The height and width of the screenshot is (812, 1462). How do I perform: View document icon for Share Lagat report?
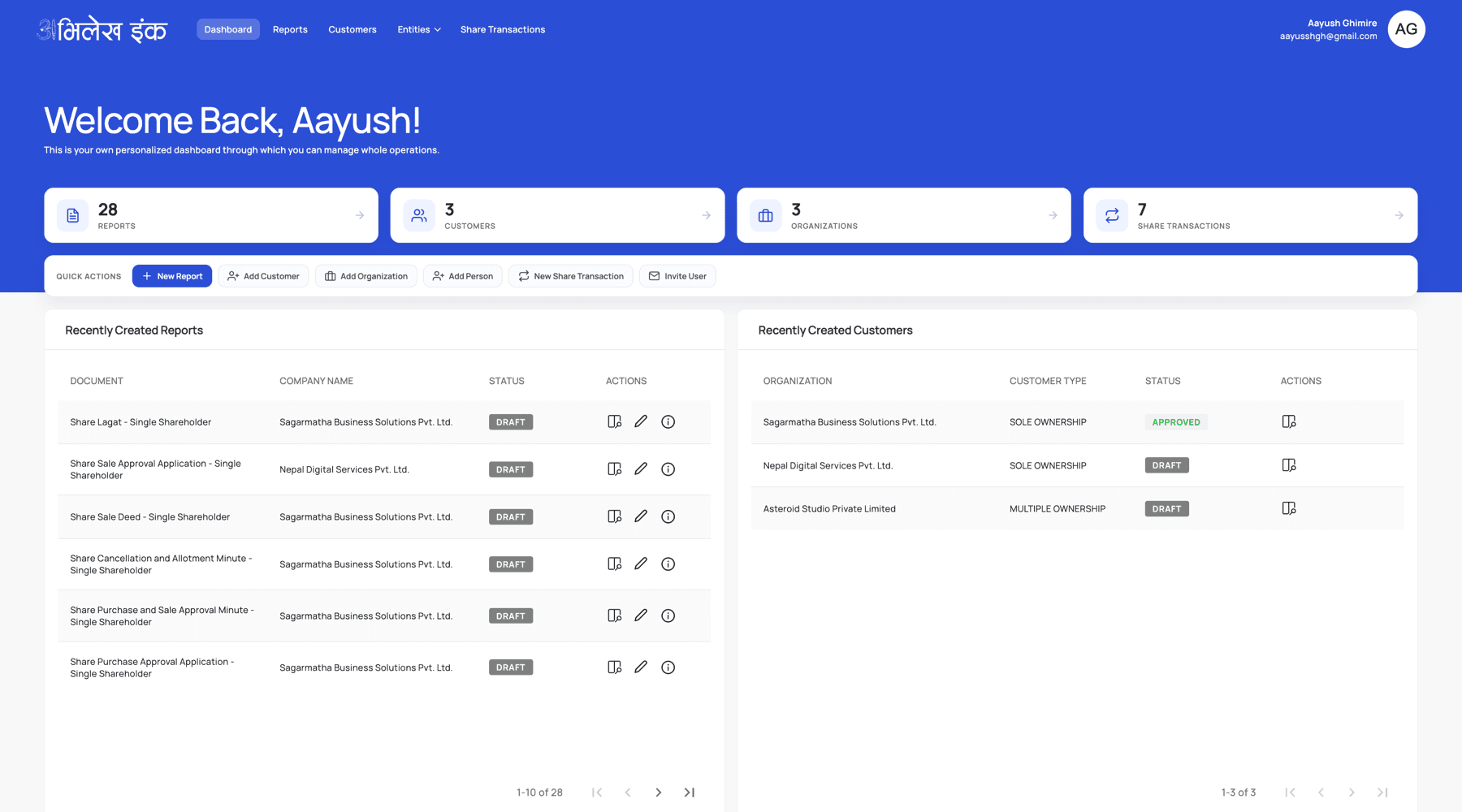(x=615, y=421)
